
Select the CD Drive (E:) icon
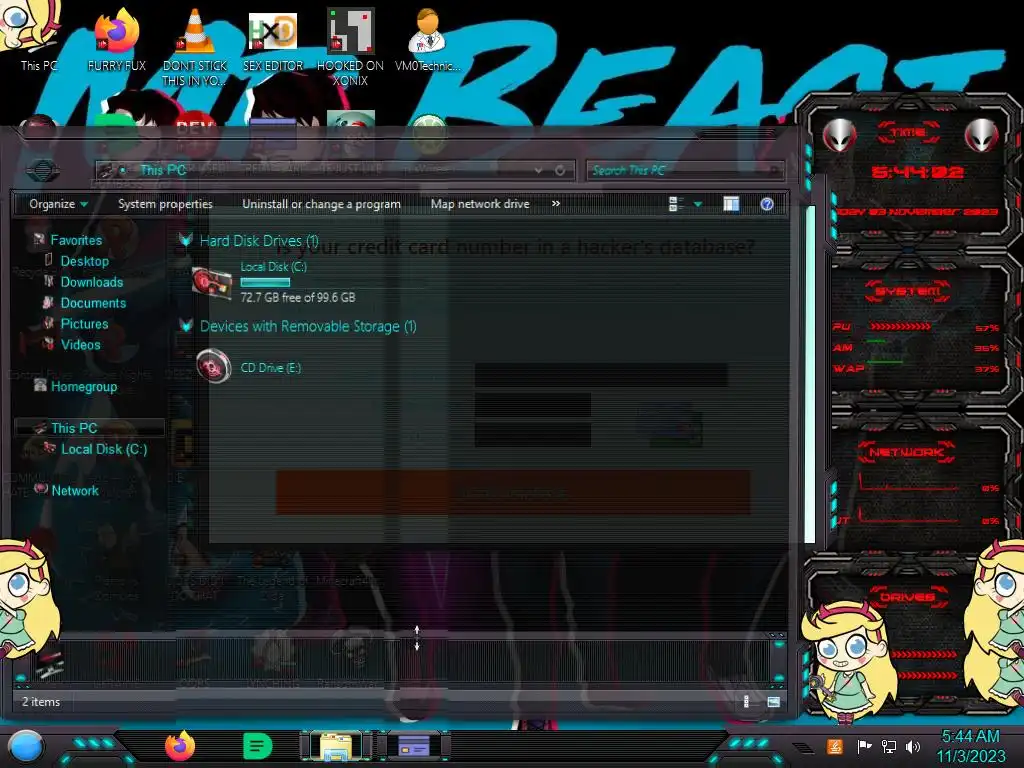click(x=214, y=366)
